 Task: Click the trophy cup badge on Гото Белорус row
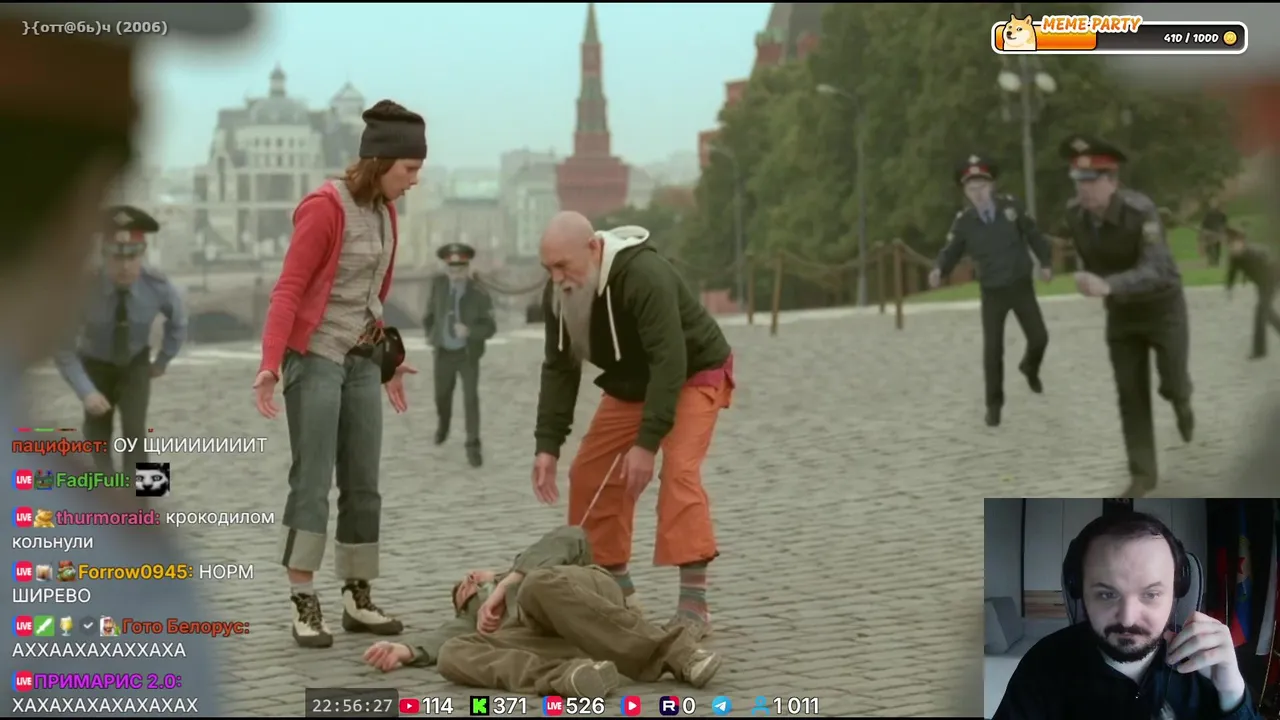pos(65,626)
